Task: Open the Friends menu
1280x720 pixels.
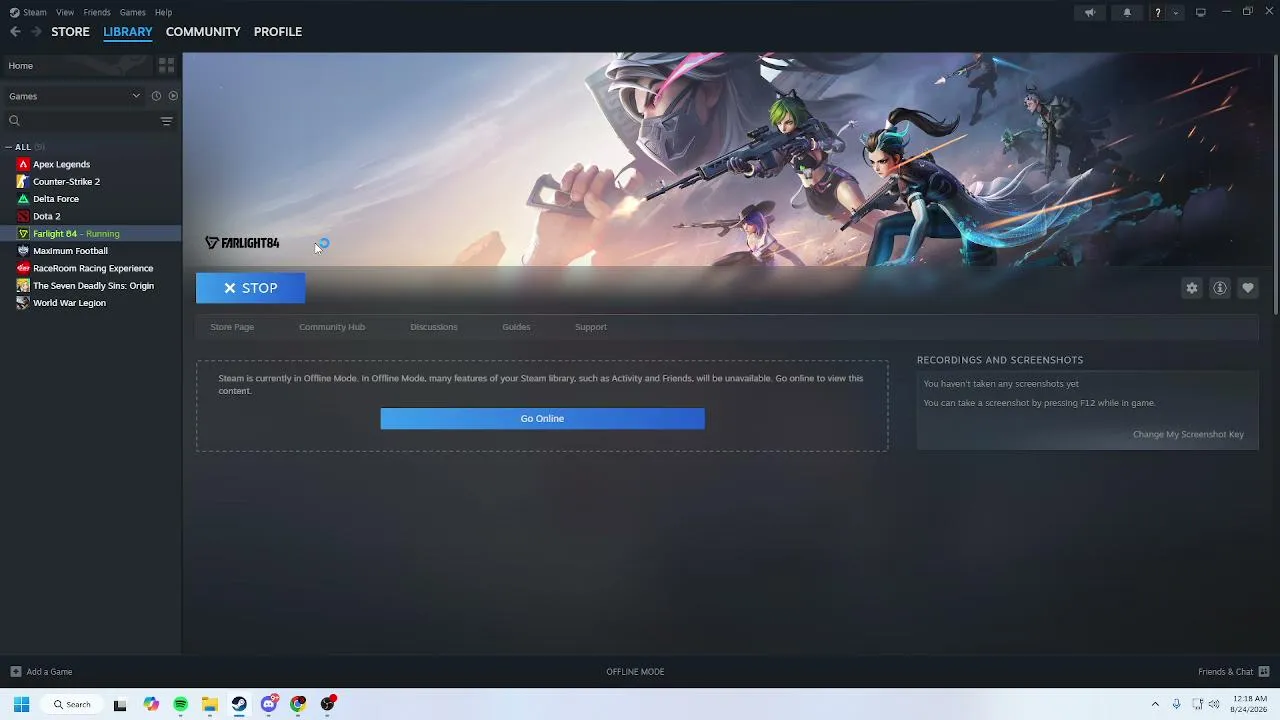Action: click(x=97, y=12)
